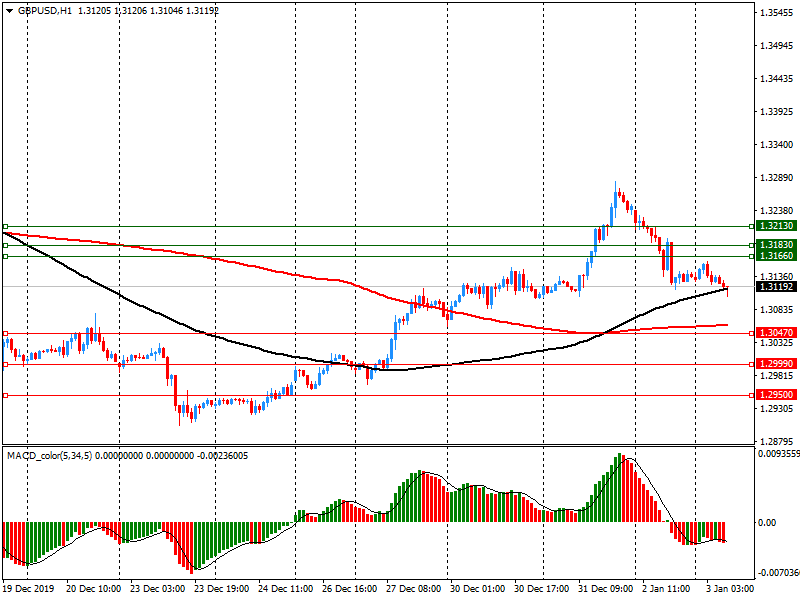Screen dimensions: 800x600
Task: Select the right handle of the 1.32130 line
Action: pyautogui.click(x=751, y=226)
